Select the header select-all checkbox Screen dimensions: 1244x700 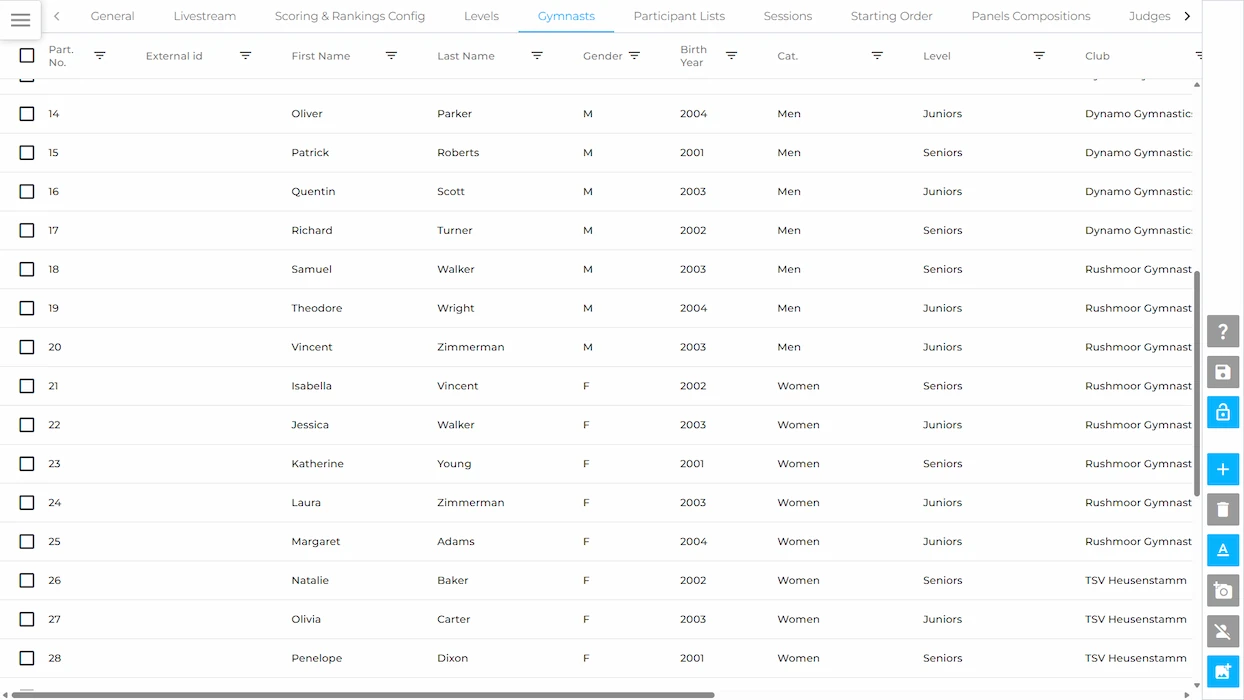tap(27, 56)
